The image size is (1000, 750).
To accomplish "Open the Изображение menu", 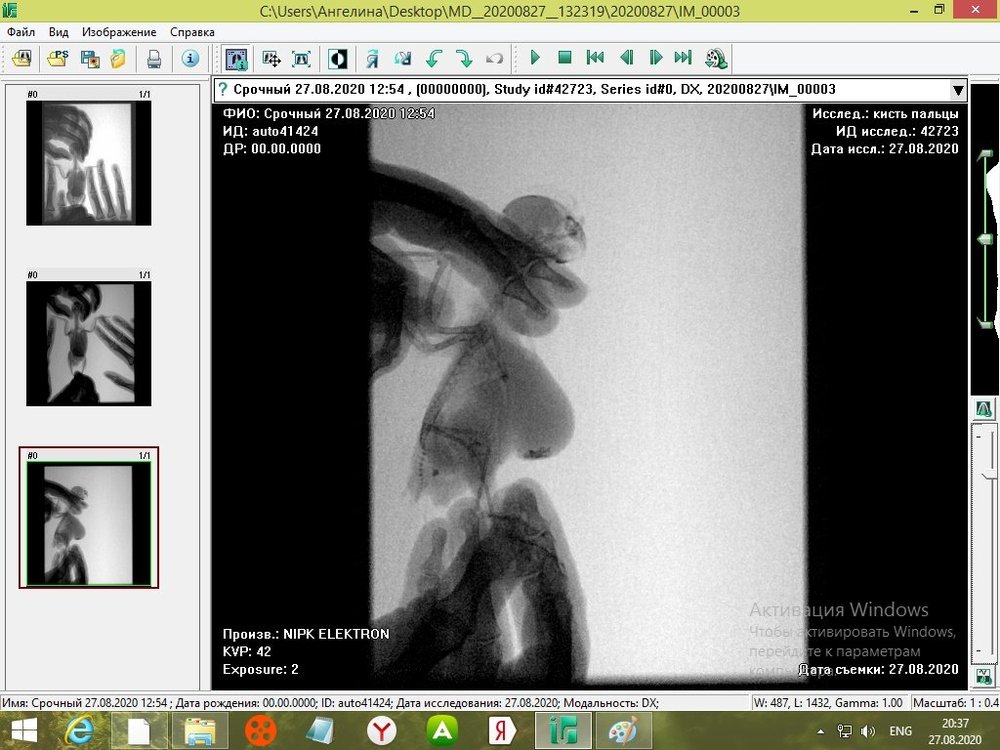I will coord(119,32).
